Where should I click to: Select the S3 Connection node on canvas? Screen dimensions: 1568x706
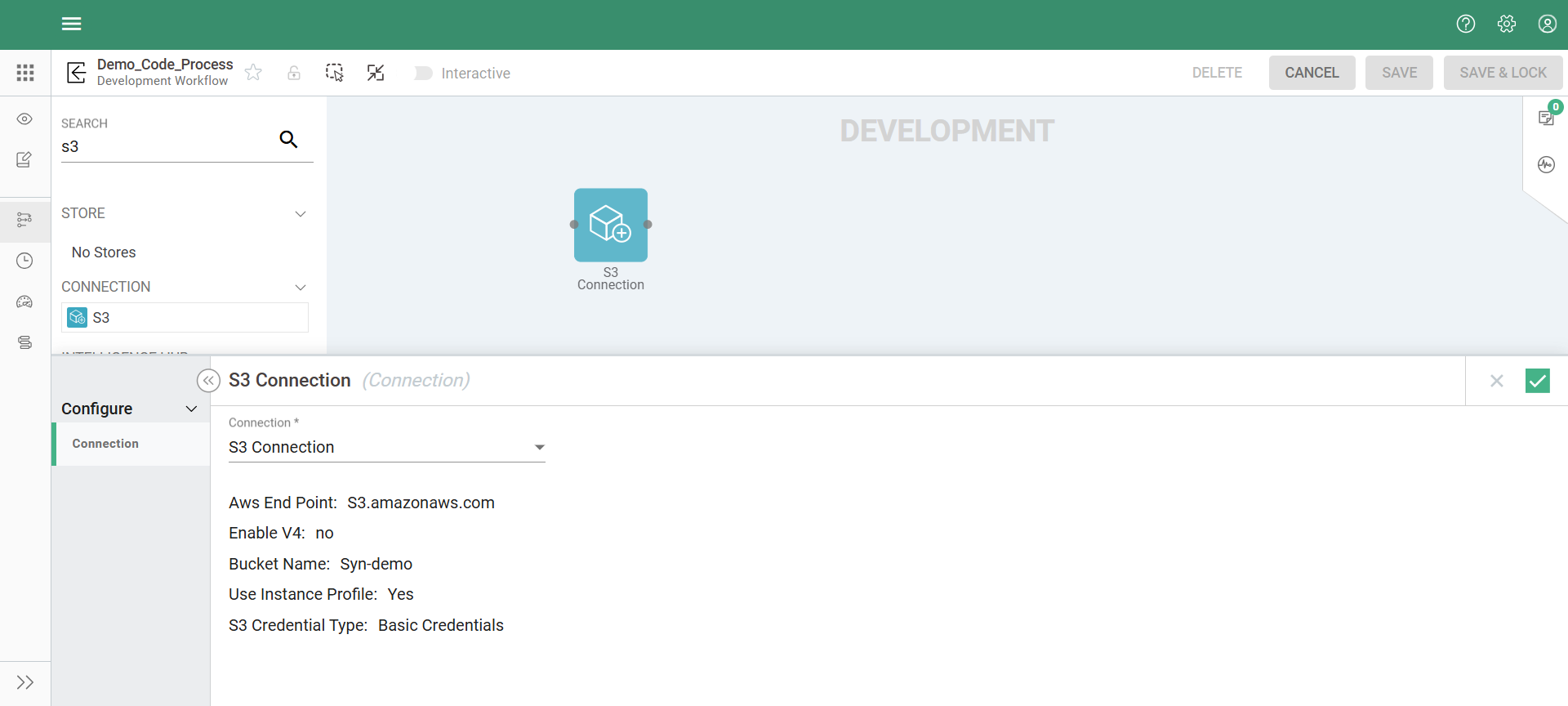pyautogui.click(x=611, y=226)
